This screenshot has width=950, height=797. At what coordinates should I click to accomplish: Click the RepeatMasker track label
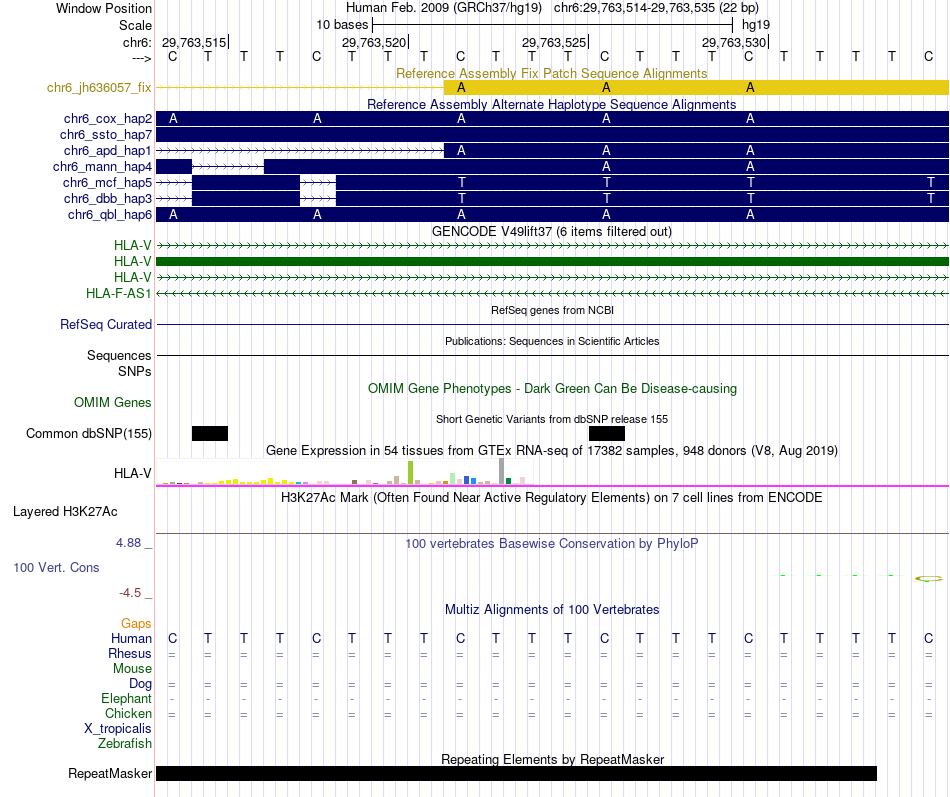(x=110, y=773)
